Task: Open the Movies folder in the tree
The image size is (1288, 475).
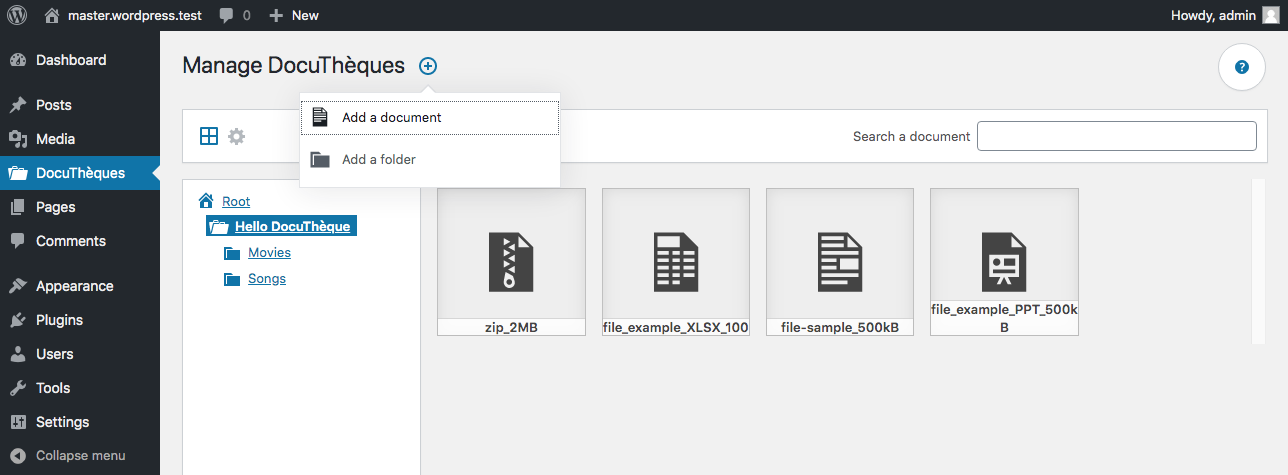Action: 269,252
